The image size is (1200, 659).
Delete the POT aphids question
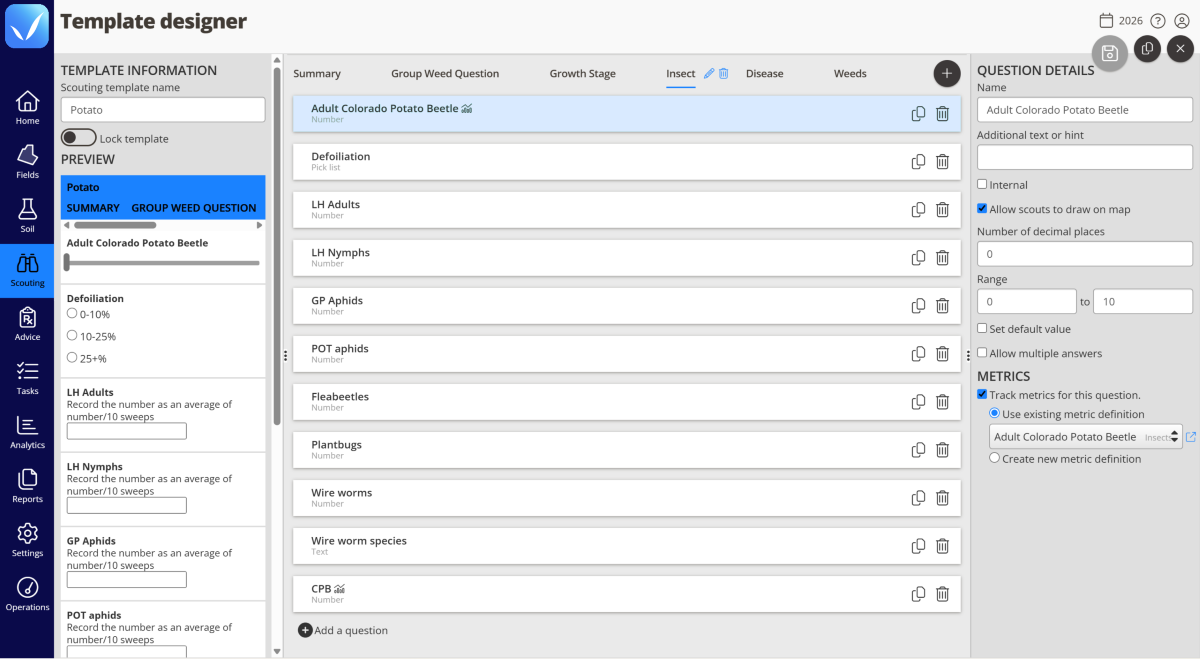(942, 354)
